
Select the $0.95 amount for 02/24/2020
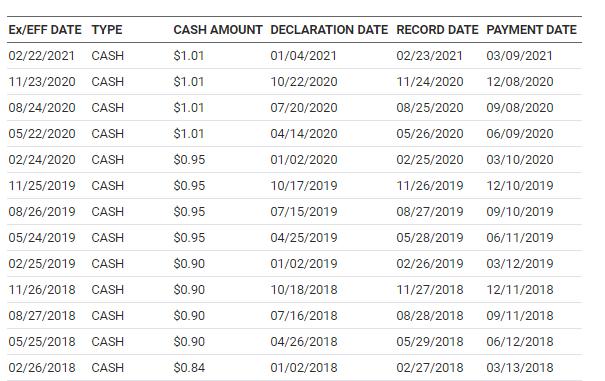click(189, 160)
